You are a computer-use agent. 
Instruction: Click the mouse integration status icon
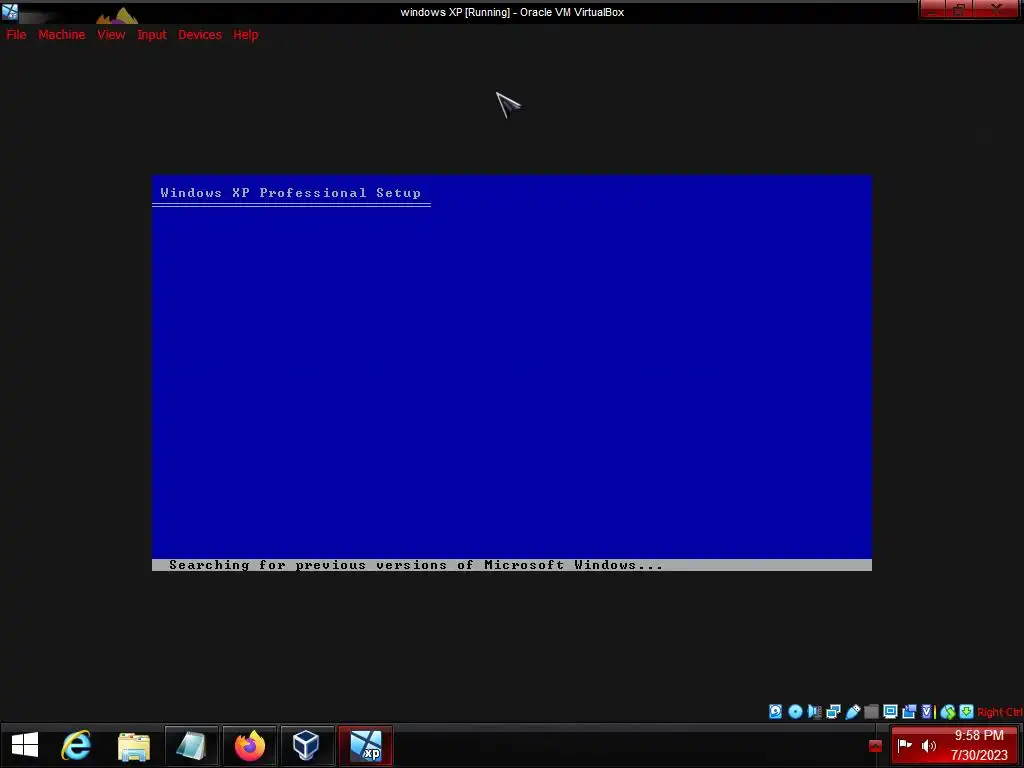[948, 712]
